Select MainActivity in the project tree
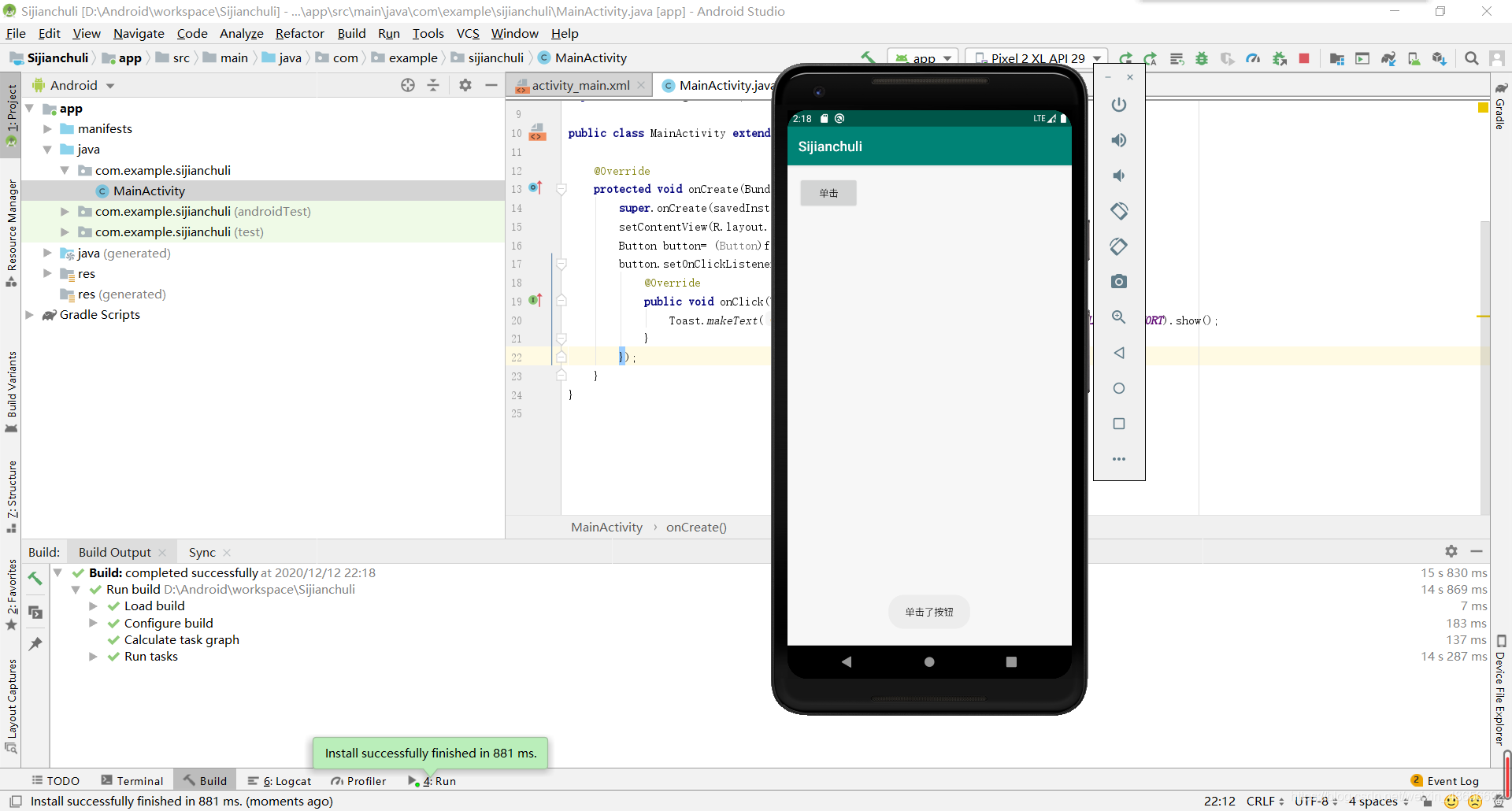Screen dimensions: 1512x811 point(149,191)
